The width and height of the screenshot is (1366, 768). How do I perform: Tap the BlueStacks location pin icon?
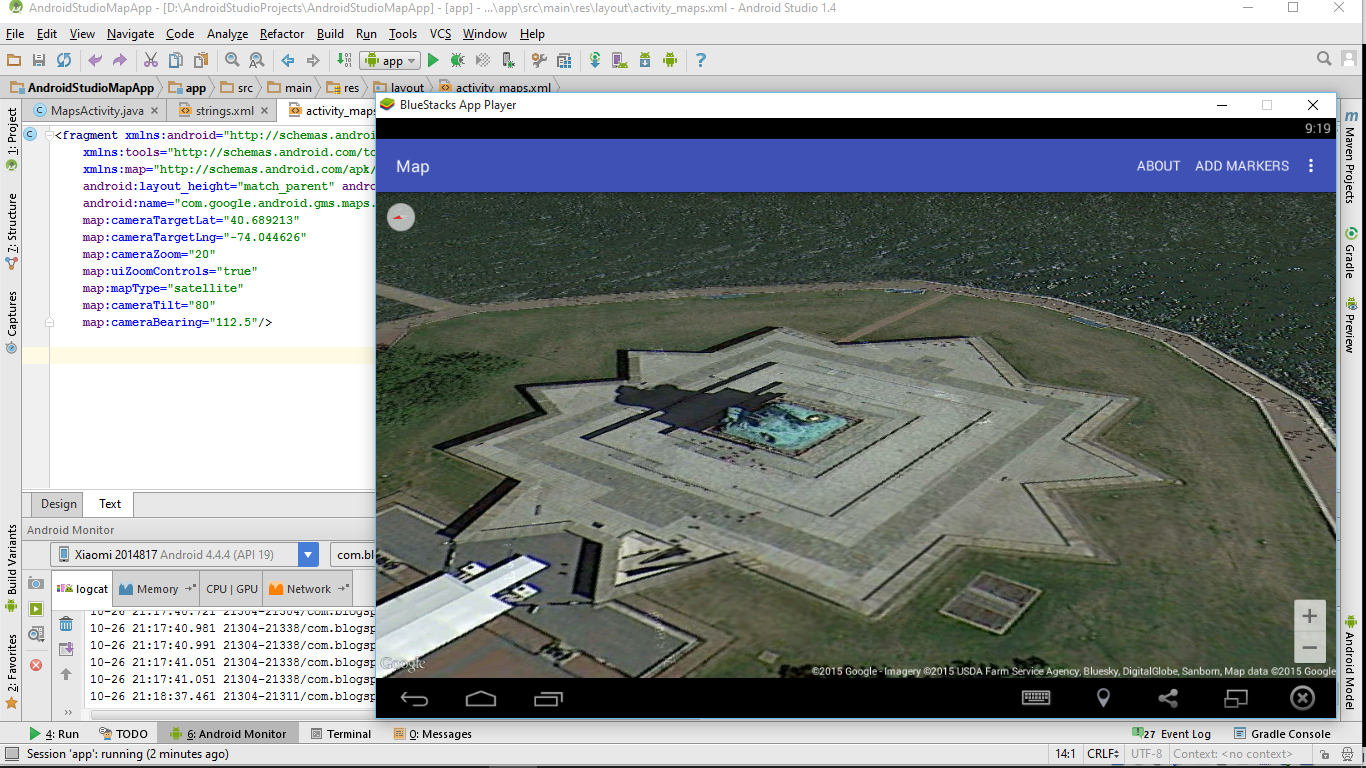(1103, 698)
